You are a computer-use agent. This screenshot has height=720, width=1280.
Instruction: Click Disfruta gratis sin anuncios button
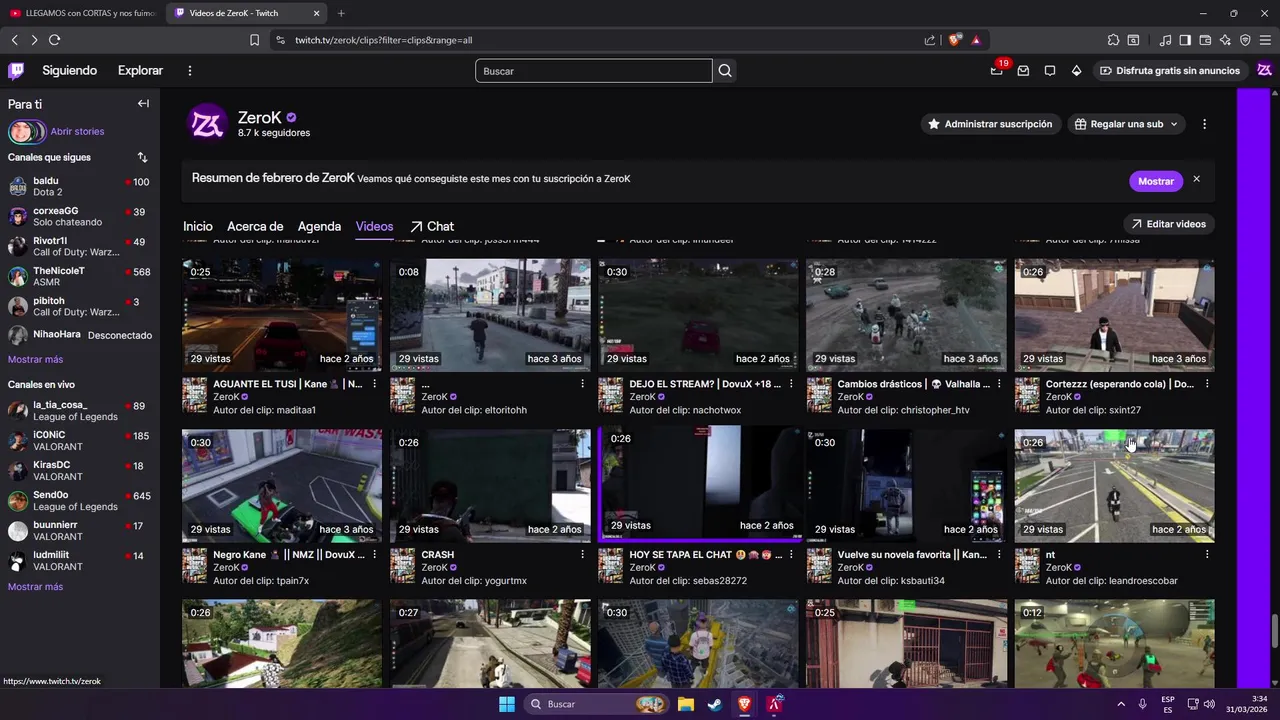(1169, 71)
